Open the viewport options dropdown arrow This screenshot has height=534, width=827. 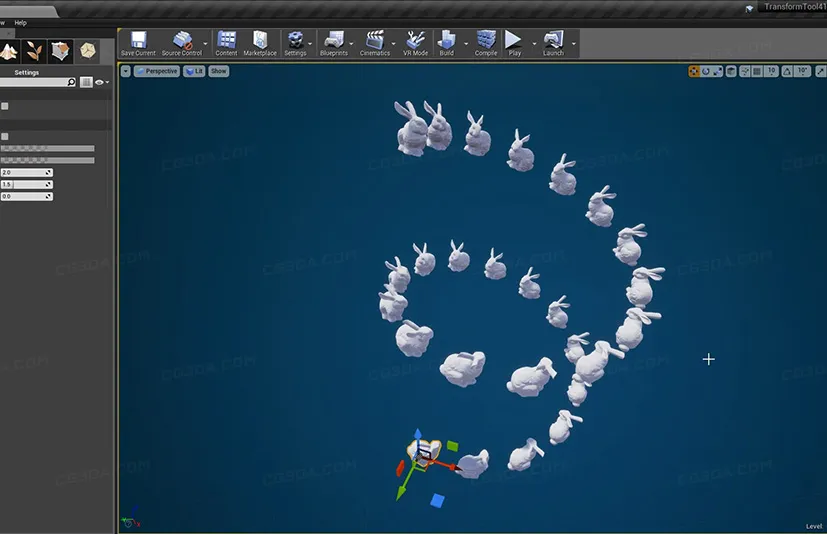(x=126, y=71)
